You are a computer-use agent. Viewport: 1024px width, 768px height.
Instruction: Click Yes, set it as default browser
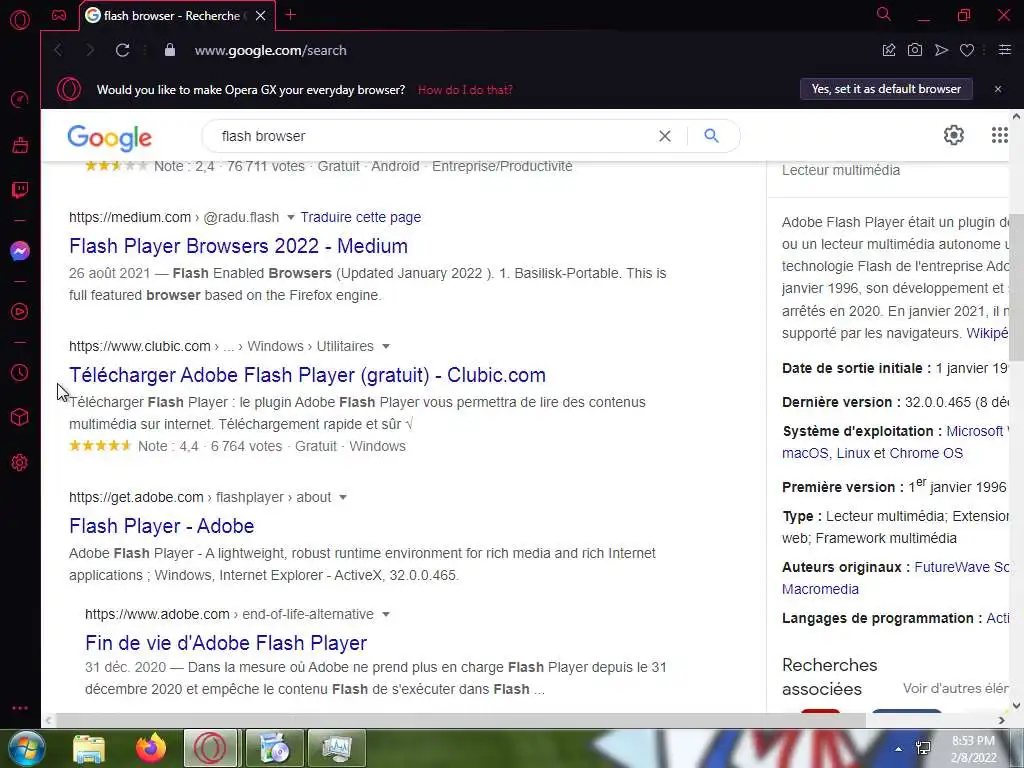[x=886, y=89]
